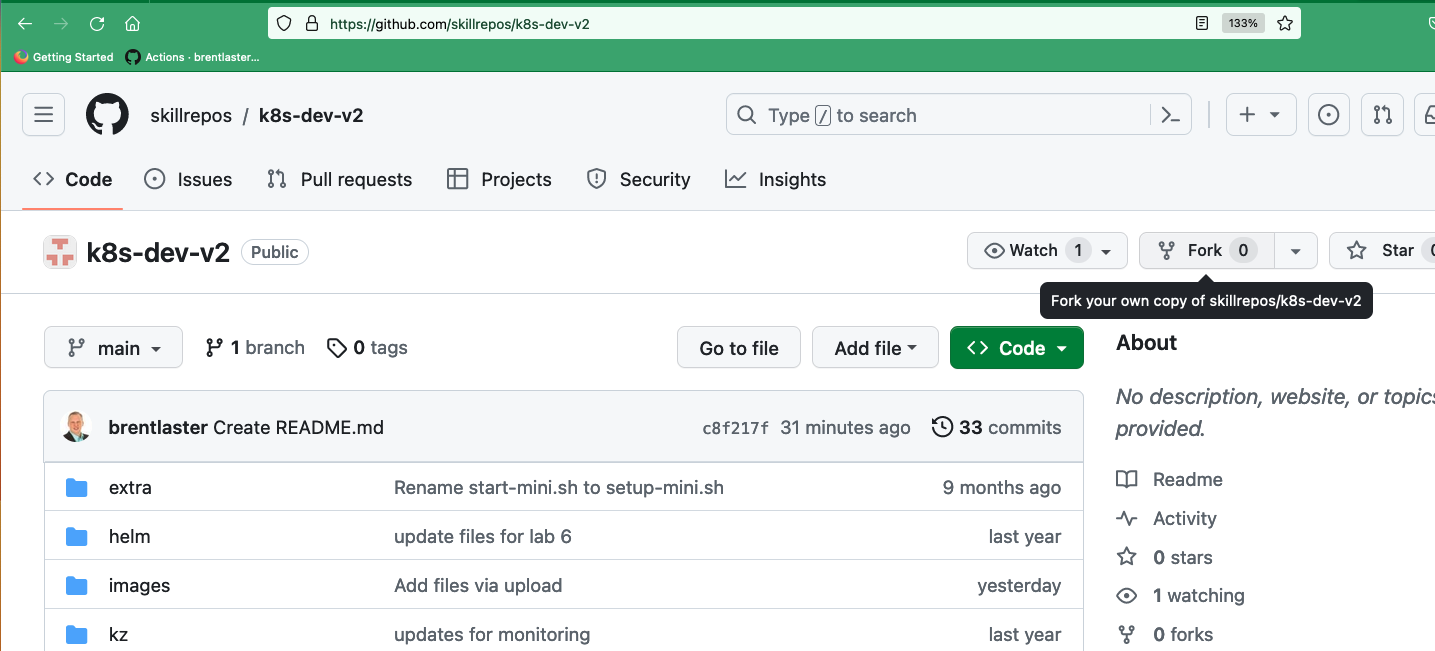Image resolution: width=1435 pixels, height=651 pixels.
Task: Select the Issues tab
Action: tap(188, 179)
